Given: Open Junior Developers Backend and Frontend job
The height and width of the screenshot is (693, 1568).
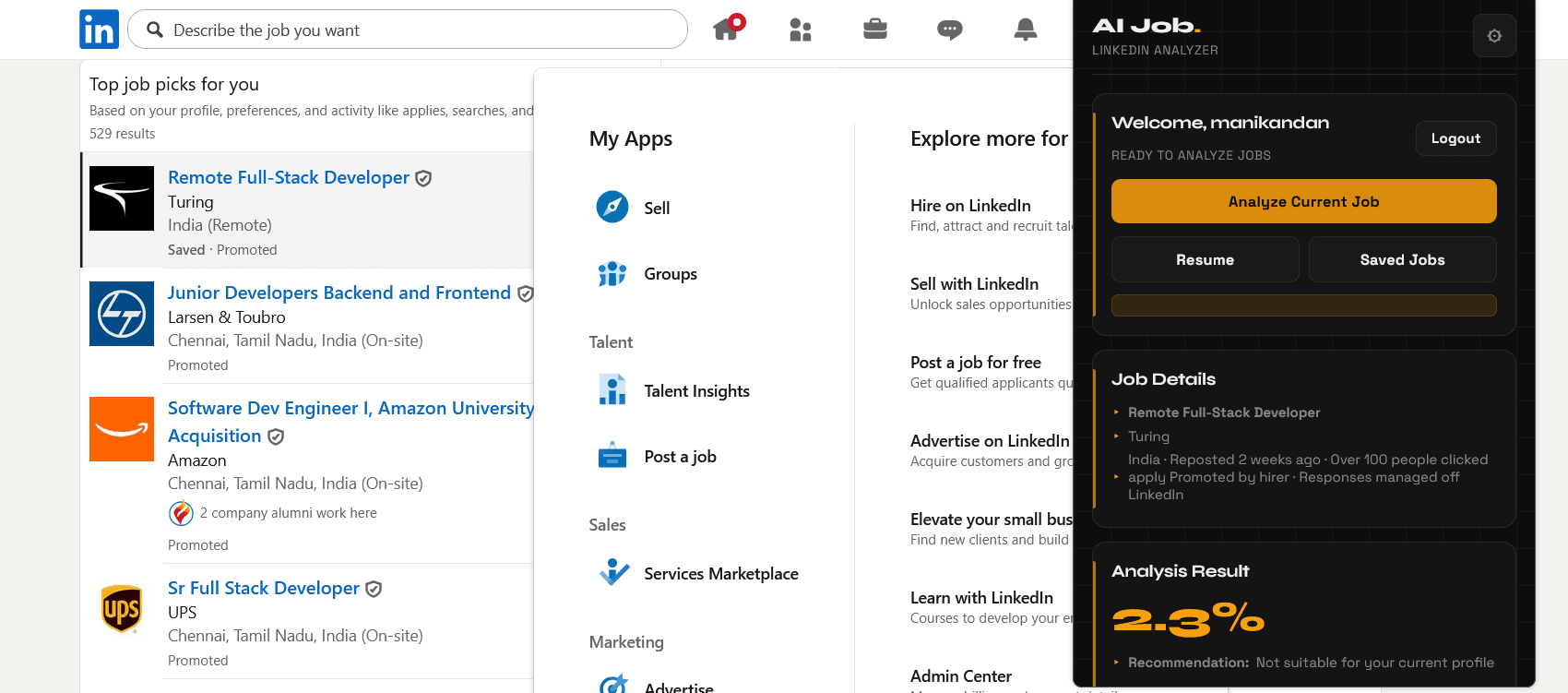Looking at the screenshot, I should tap(339, 293).
